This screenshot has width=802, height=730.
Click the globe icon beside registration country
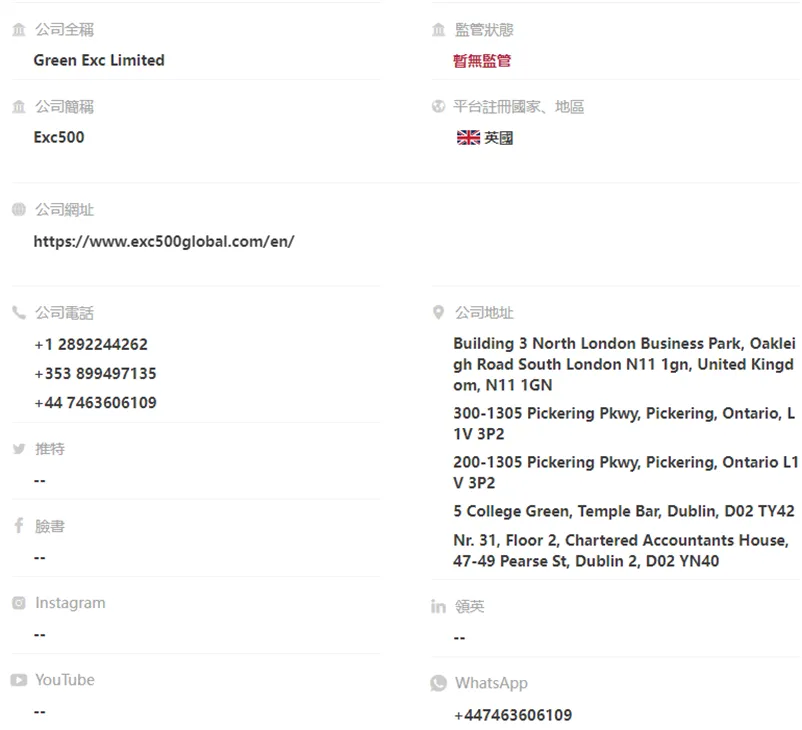[438, 106]
